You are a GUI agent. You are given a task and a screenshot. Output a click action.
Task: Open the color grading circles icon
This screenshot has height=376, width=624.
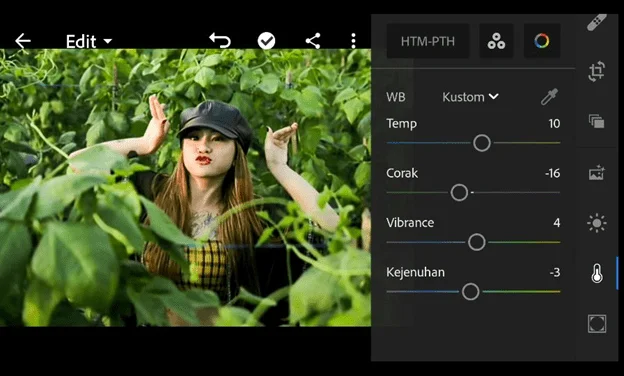click(496, 41)
